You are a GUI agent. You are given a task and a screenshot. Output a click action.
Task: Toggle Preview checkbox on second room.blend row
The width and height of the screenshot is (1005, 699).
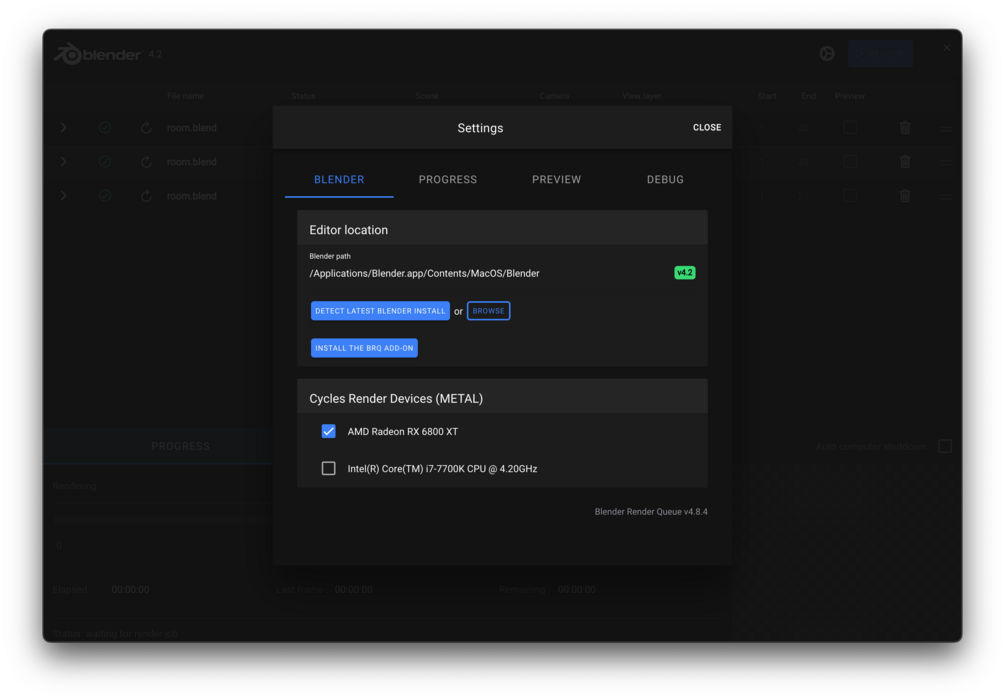pyautogui.click(x=850, y=161)
